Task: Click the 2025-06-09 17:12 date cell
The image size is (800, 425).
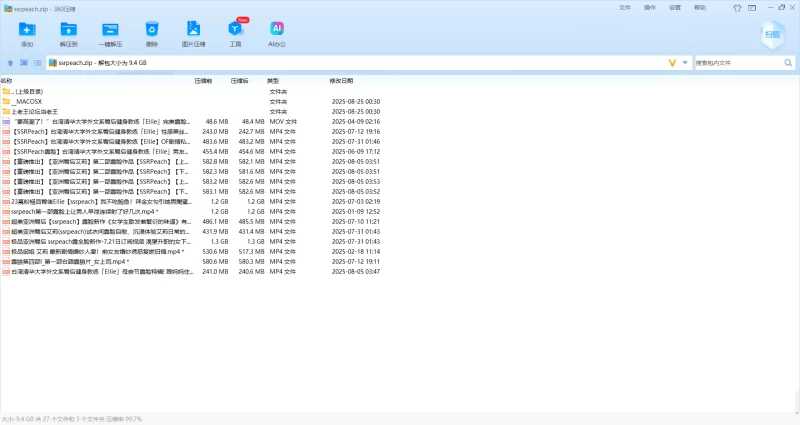Action: 356,152
